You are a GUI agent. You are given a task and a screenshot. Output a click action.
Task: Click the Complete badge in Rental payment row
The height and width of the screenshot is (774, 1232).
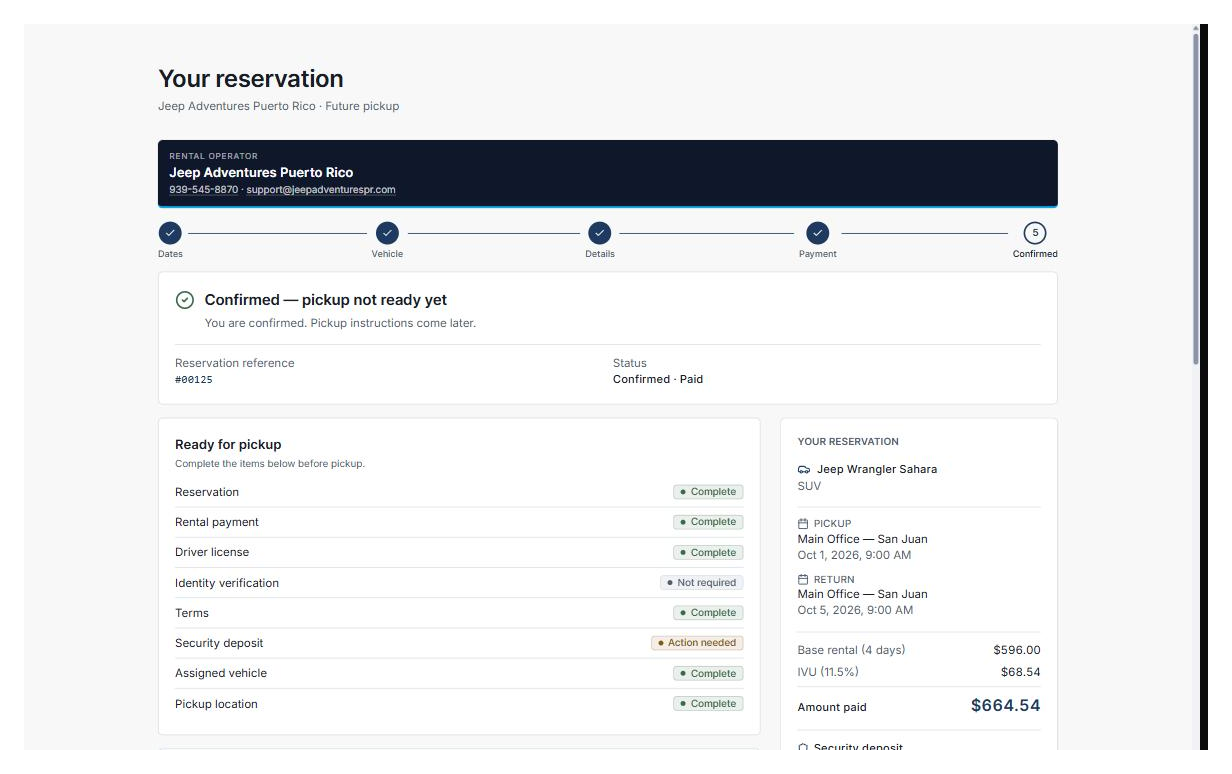click(708, 522)
